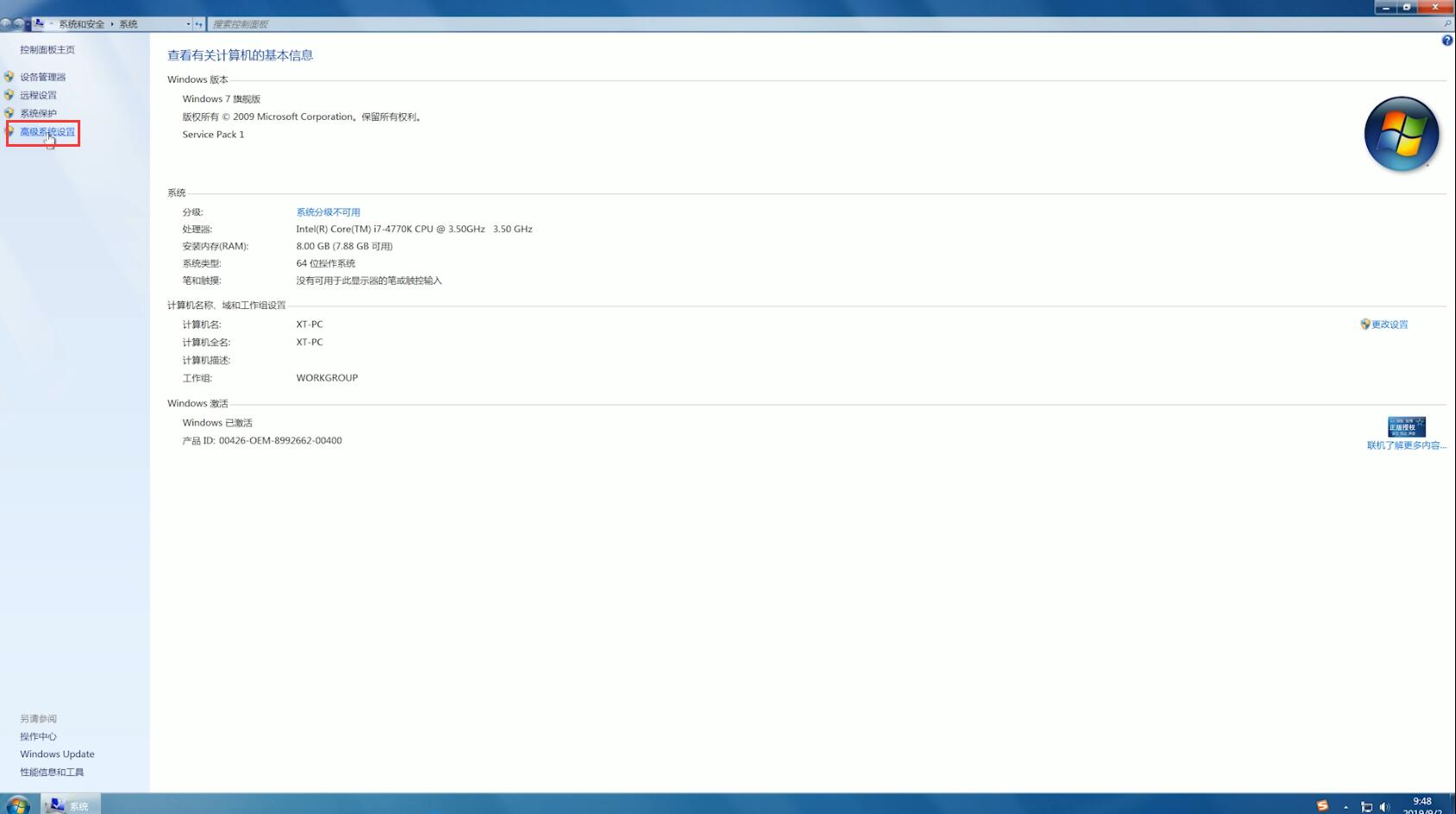The image size is (1456, 814).
Task: Click the processor value Intel Core i7-4770K
Action: click(x=414, y=229)
